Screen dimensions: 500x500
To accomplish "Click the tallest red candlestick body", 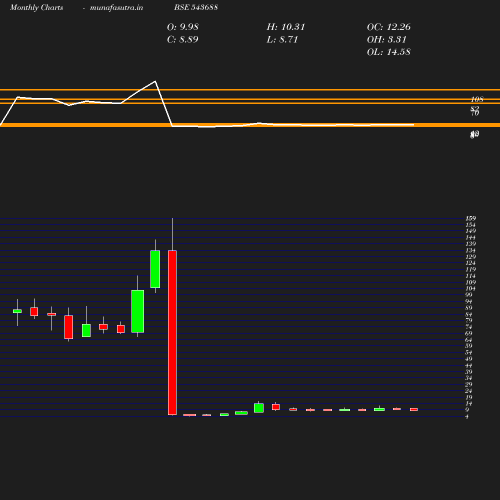I will 172,332.
